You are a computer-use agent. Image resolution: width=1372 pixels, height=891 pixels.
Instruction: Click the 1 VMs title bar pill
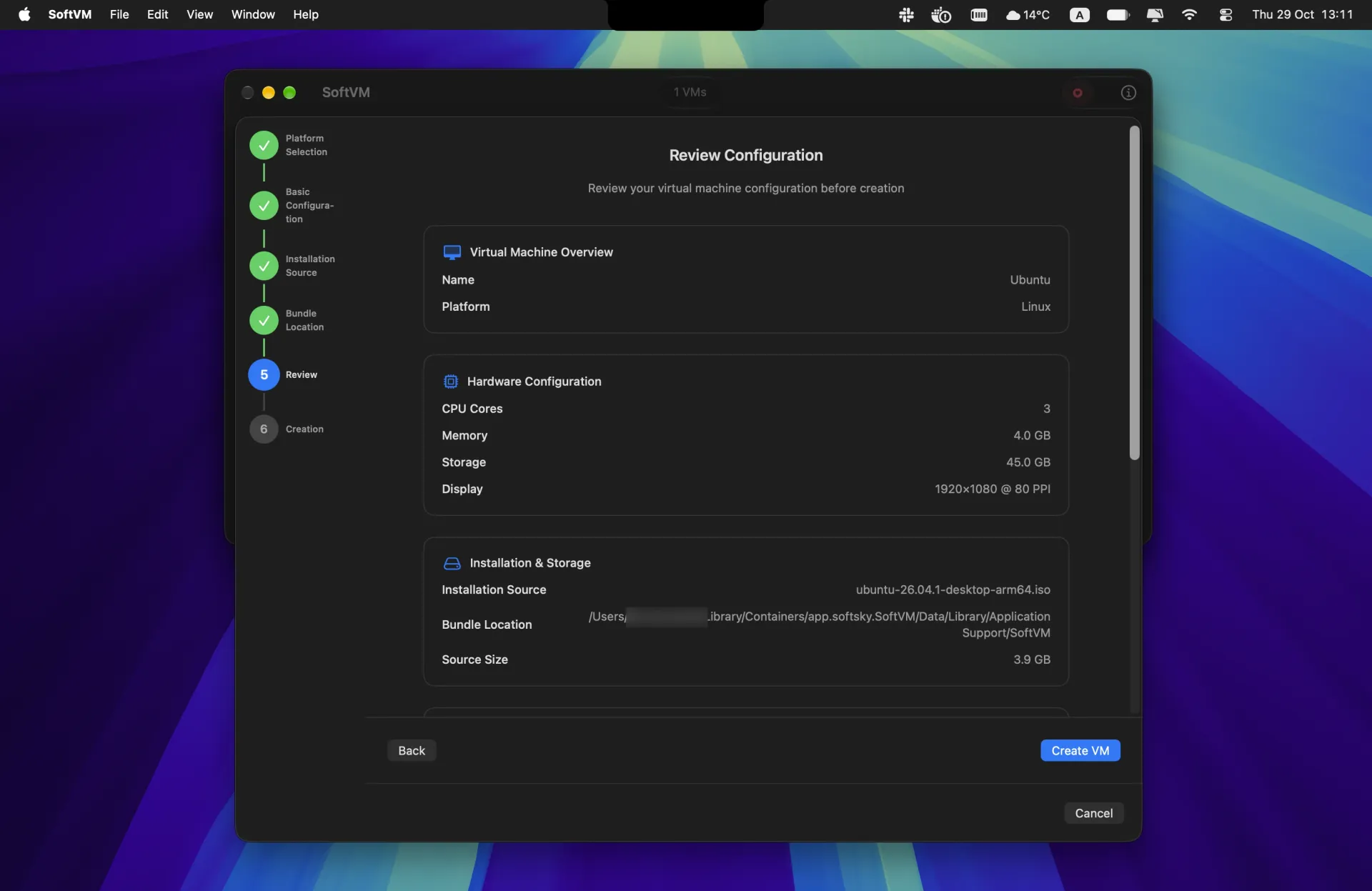pos(690,92)
